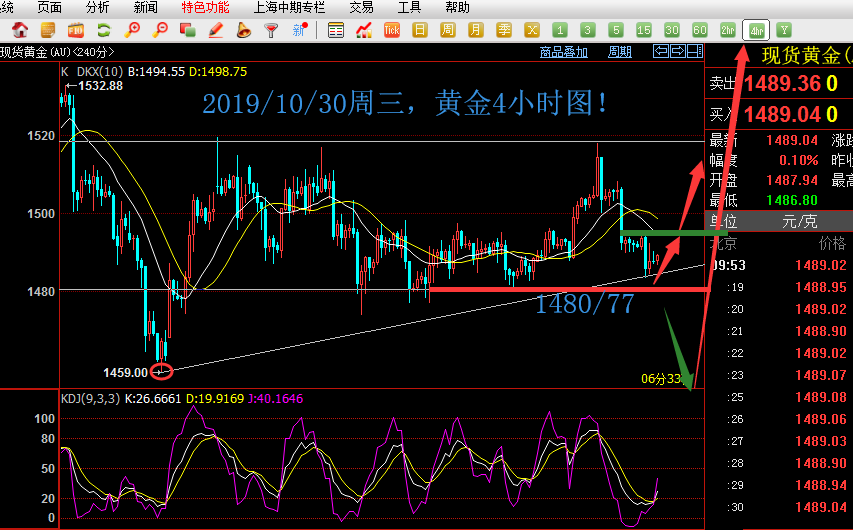Select the 2hr period
The height and width of the screenshot is (530, 853).
point(728,30)
